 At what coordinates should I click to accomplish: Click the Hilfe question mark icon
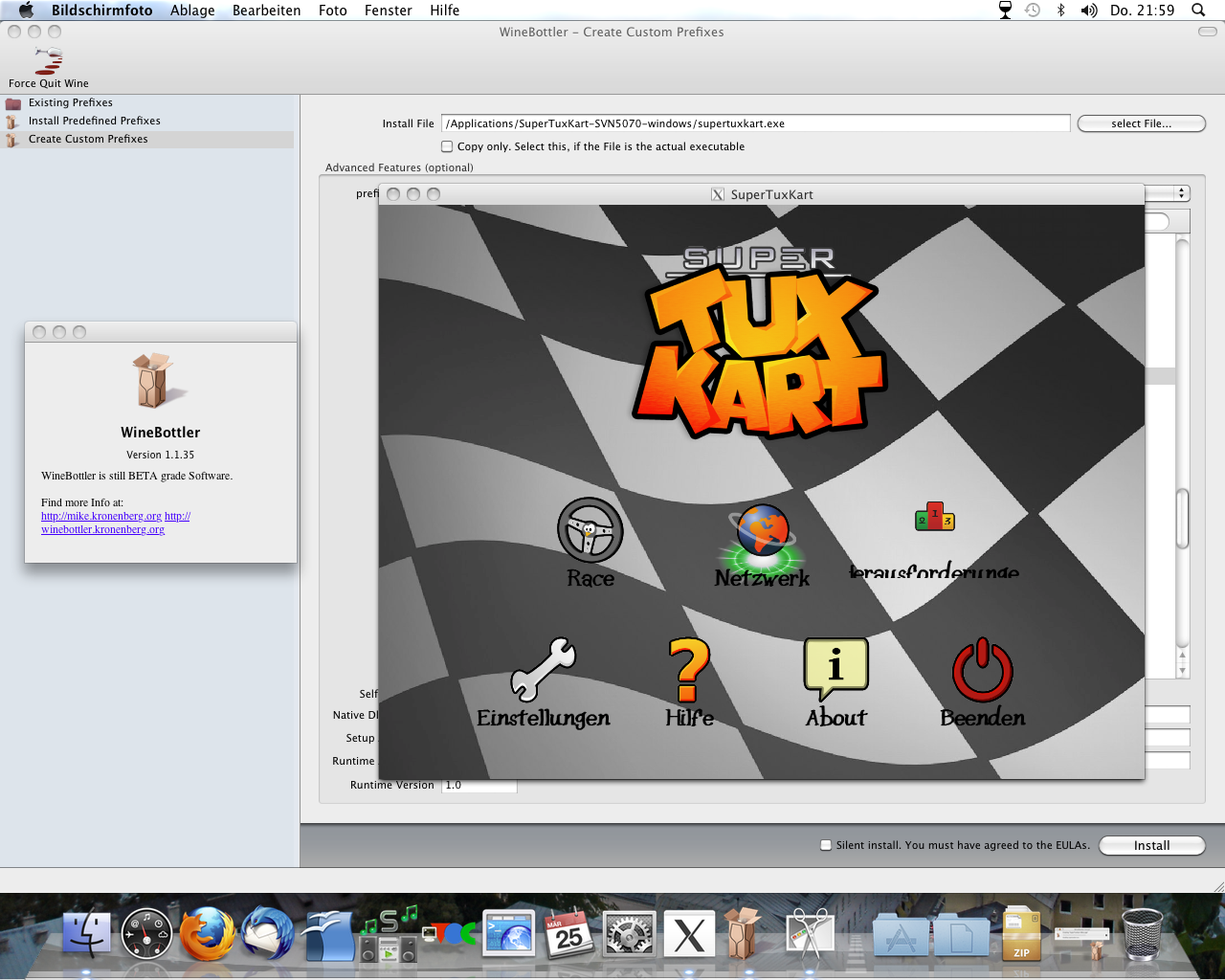tap(689, 670)
